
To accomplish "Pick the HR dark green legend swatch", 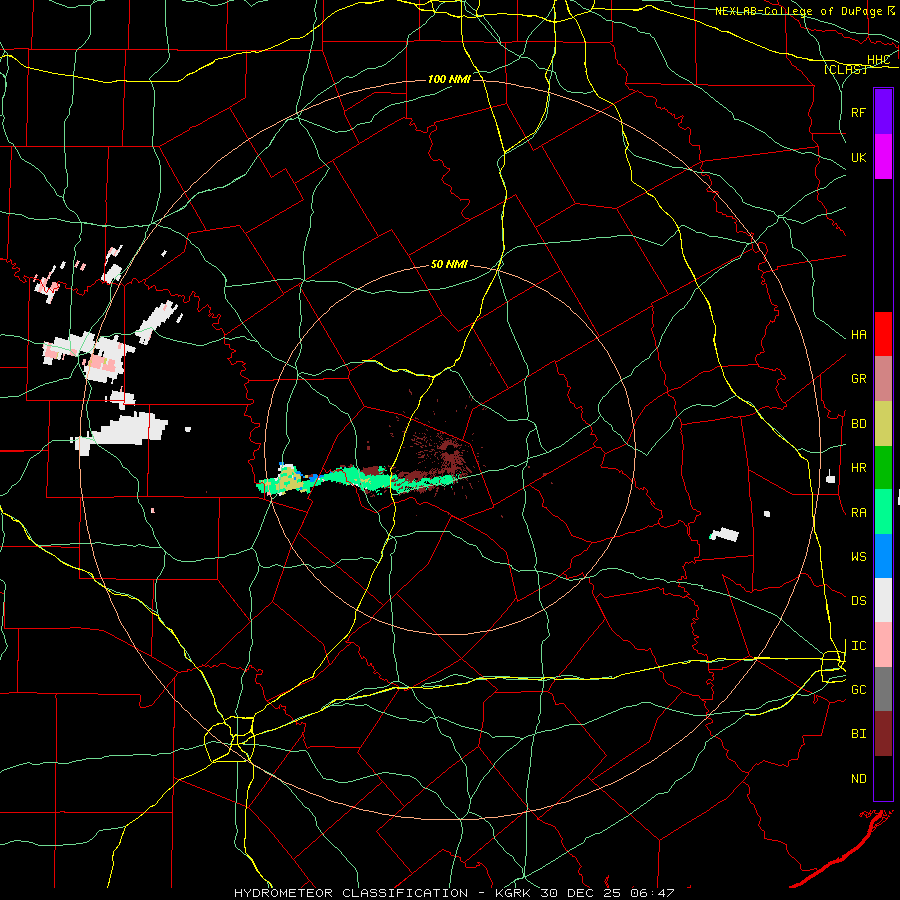I will (x=883, y=467).
